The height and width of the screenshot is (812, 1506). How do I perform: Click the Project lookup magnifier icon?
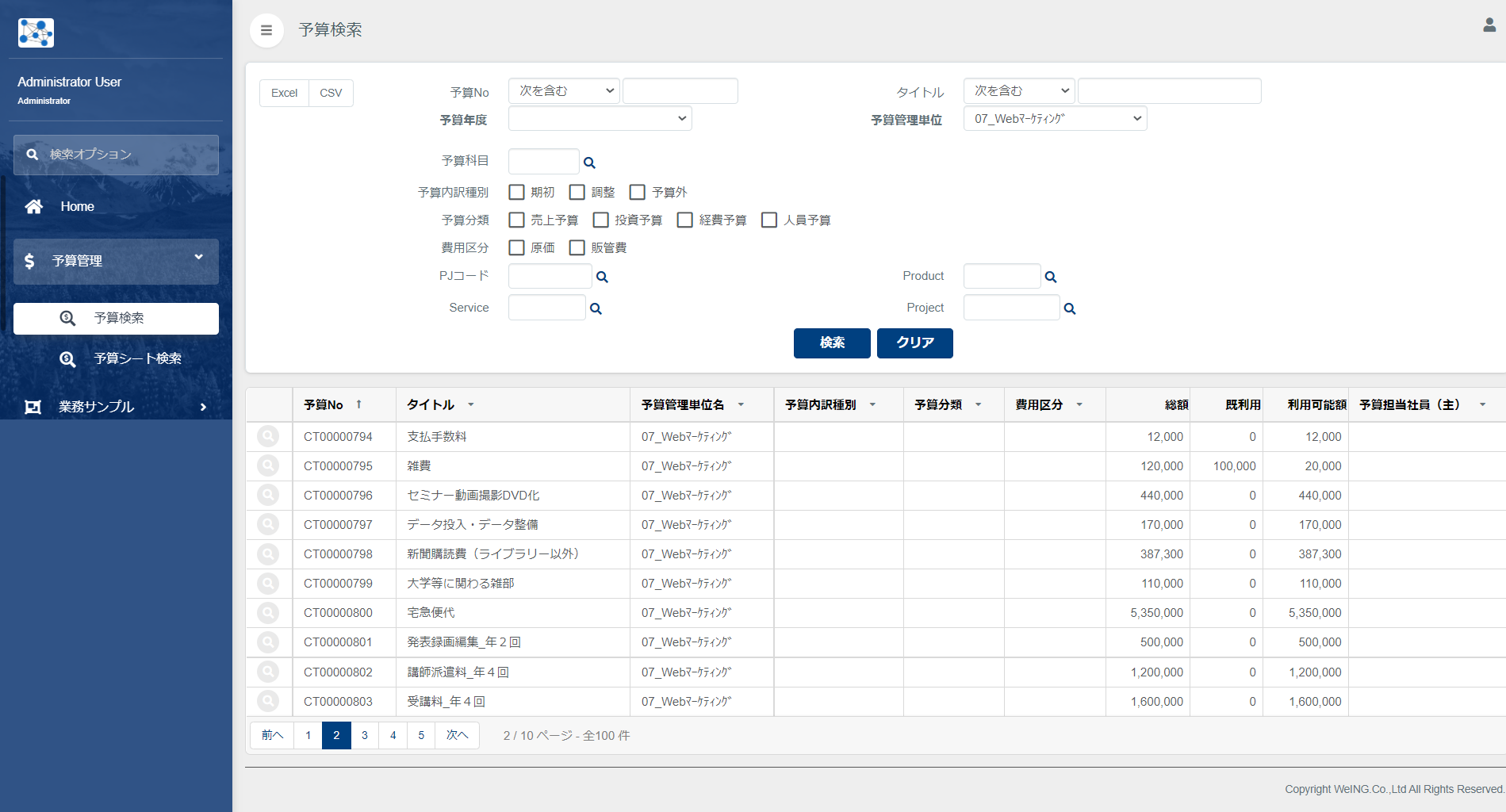pyautogui.click(x=1070, y=308)
